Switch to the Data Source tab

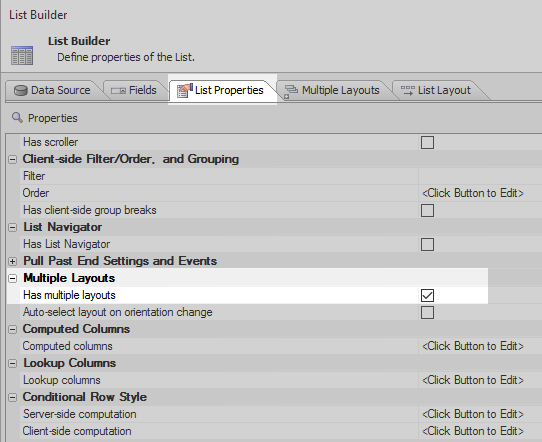53,91
